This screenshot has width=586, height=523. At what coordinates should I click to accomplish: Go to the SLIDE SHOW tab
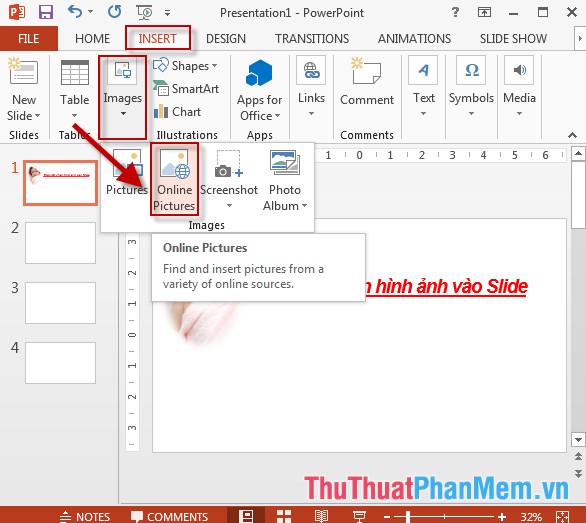coord(513,39)
